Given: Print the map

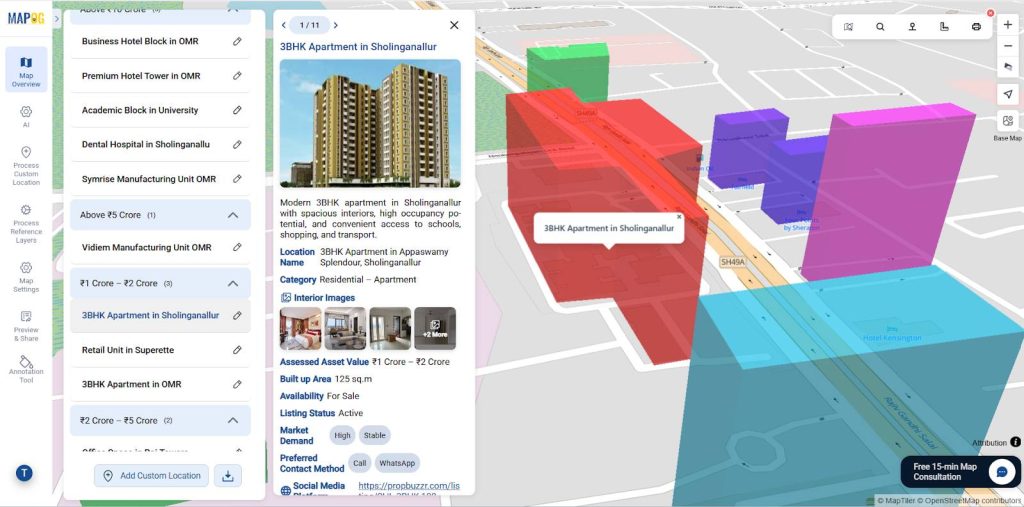Looking at the screenshot, I should [976, 27].
